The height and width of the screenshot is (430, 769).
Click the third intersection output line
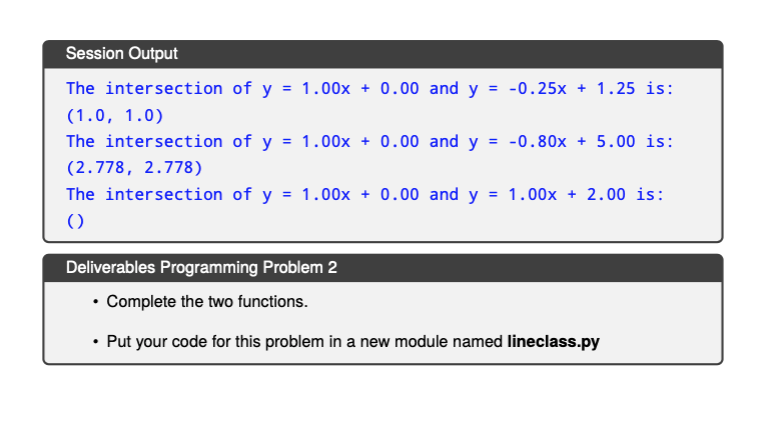(x=365, y=195)
